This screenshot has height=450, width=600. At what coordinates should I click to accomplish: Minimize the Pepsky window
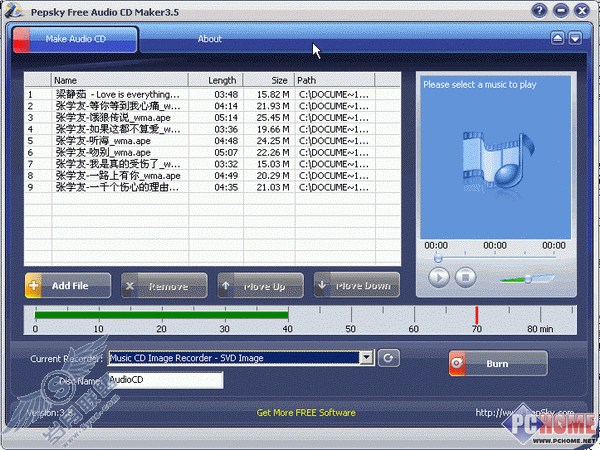pyautogui.click(x=561, y=11)
